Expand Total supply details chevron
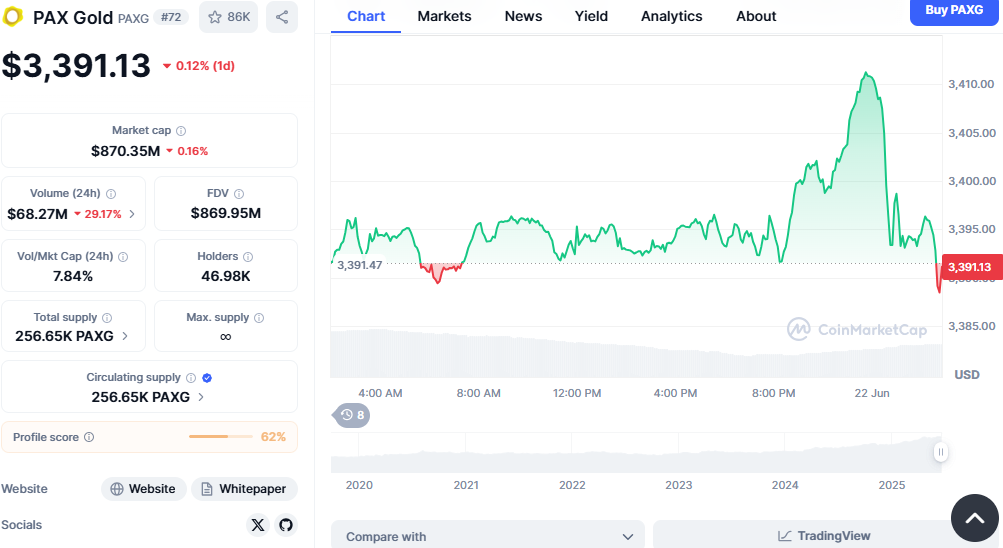This screenshot has height=548, width=1003. (125, 336)
